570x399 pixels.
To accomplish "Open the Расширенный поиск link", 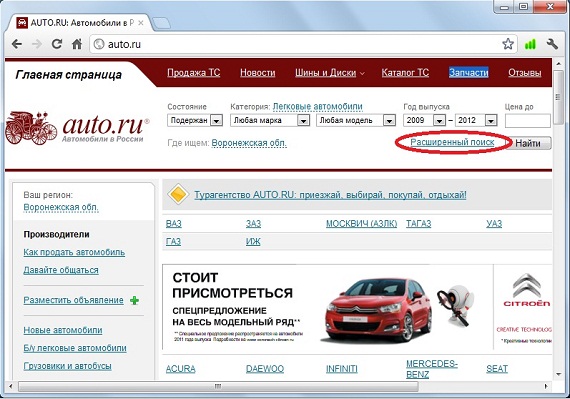I will coord(452,142).
